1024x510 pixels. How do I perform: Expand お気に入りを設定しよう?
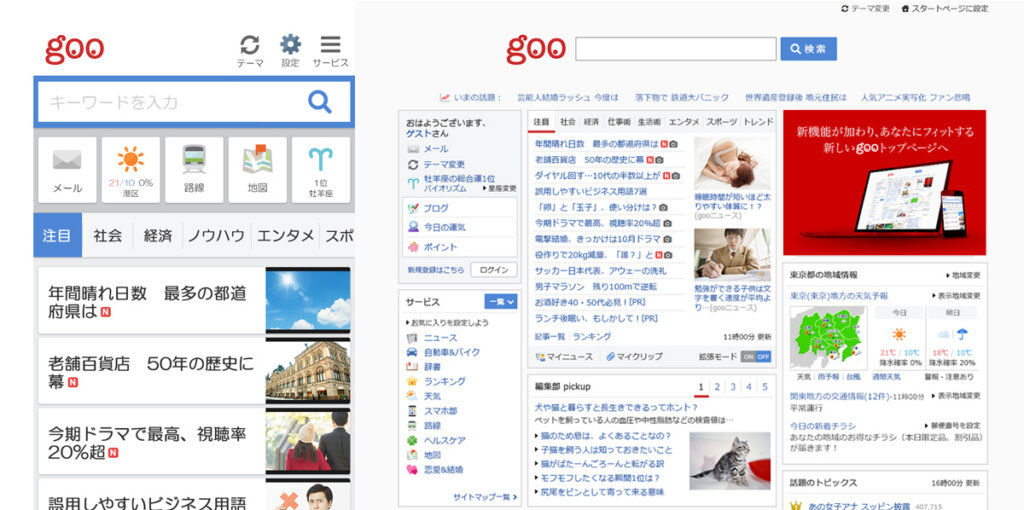(x=447, y=323)
